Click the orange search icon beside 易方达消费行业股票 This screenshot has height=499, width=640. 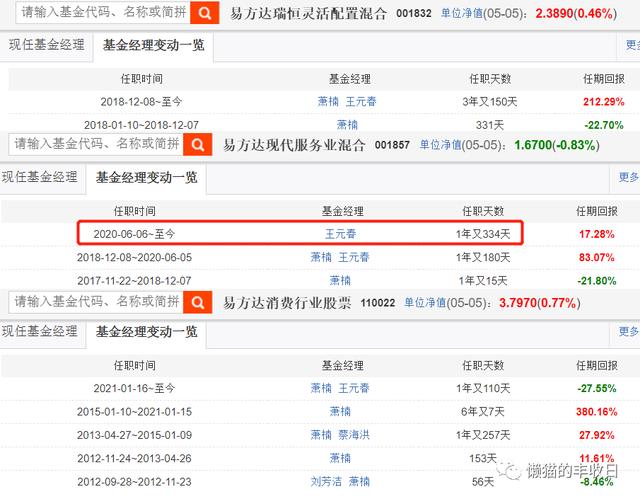tap(198, 302)
